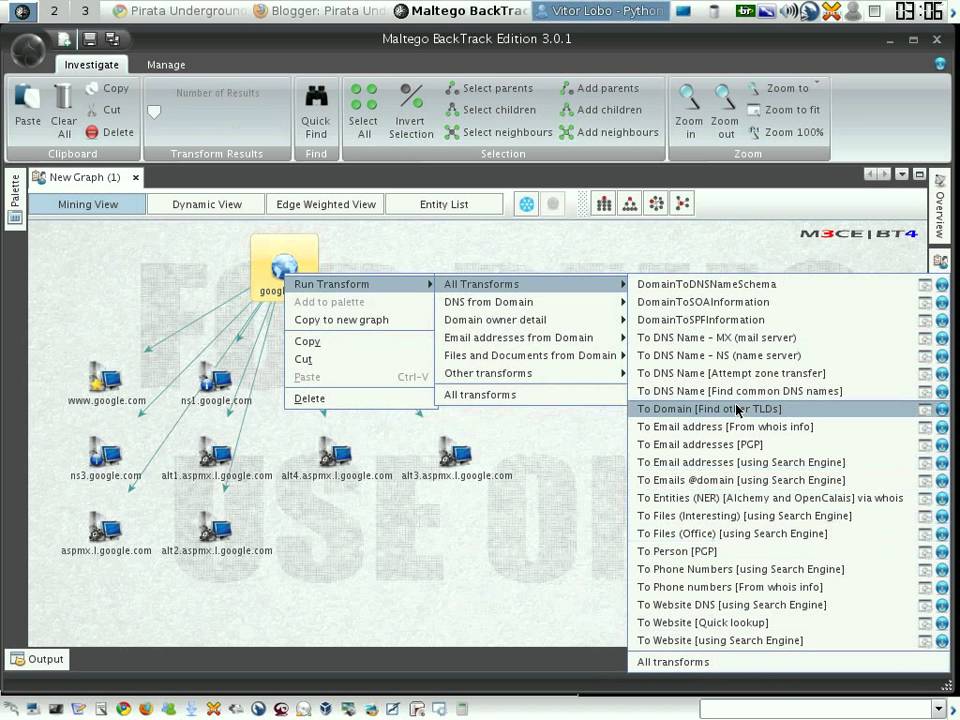Screen dimensions: 960x720
Task: Expand Other transforms submenu
Action: pos(531,373)
